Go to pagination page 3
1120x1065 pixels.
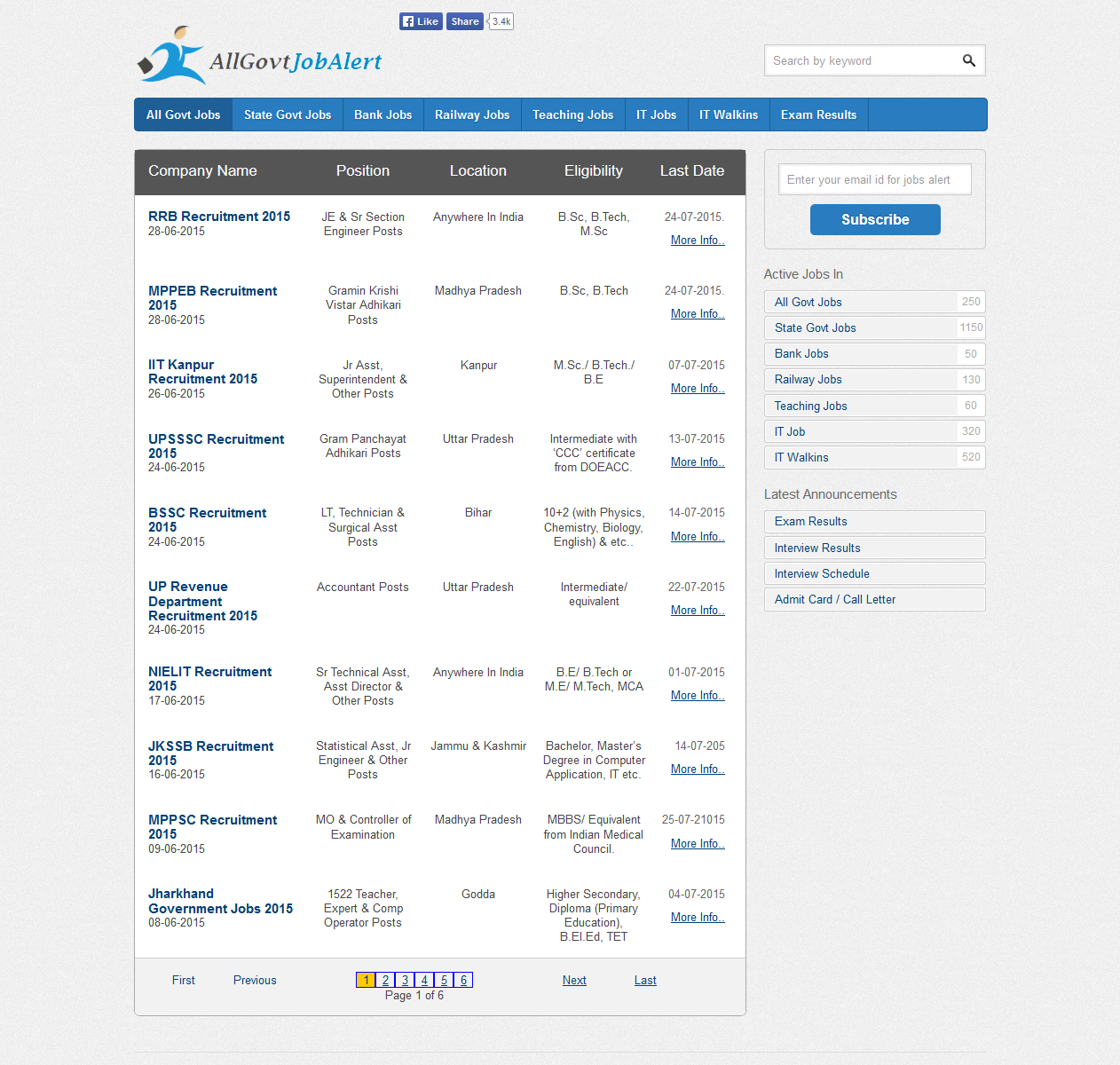click(405, 980)
